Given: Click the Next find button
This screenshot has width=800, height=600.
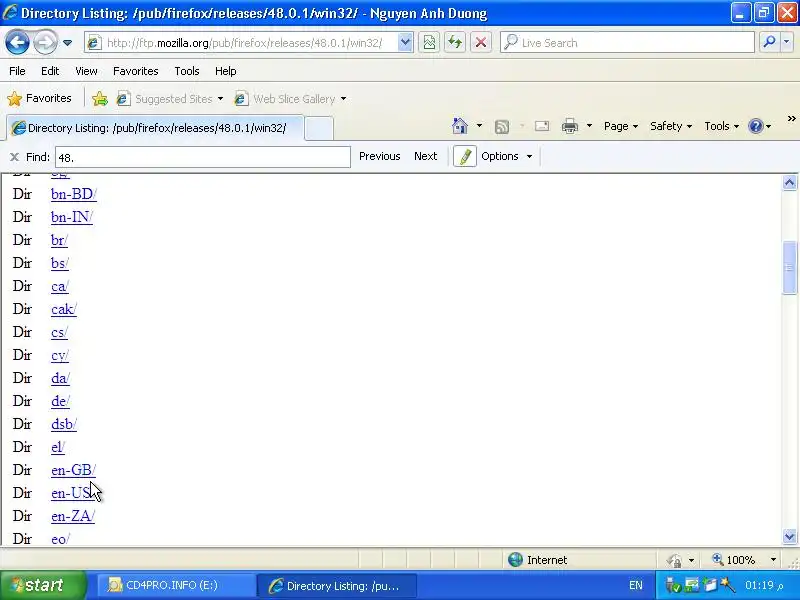Looking at the screenshot, I should [x=426, y=156].
